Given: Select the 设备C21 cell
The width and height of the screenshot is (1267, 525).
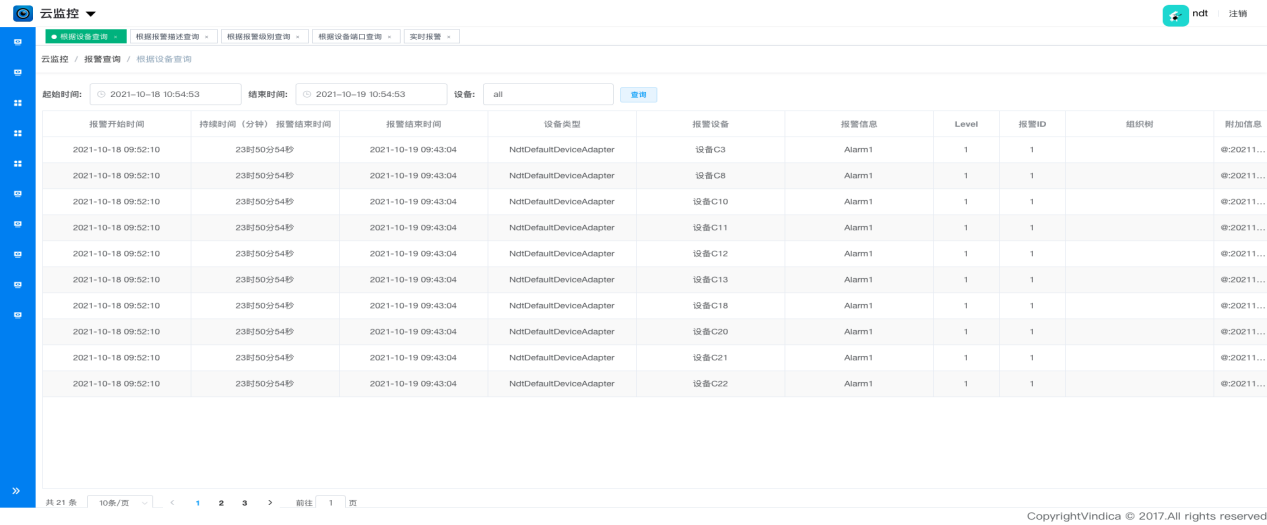Looking at the screenshot, I should point(710,358).
